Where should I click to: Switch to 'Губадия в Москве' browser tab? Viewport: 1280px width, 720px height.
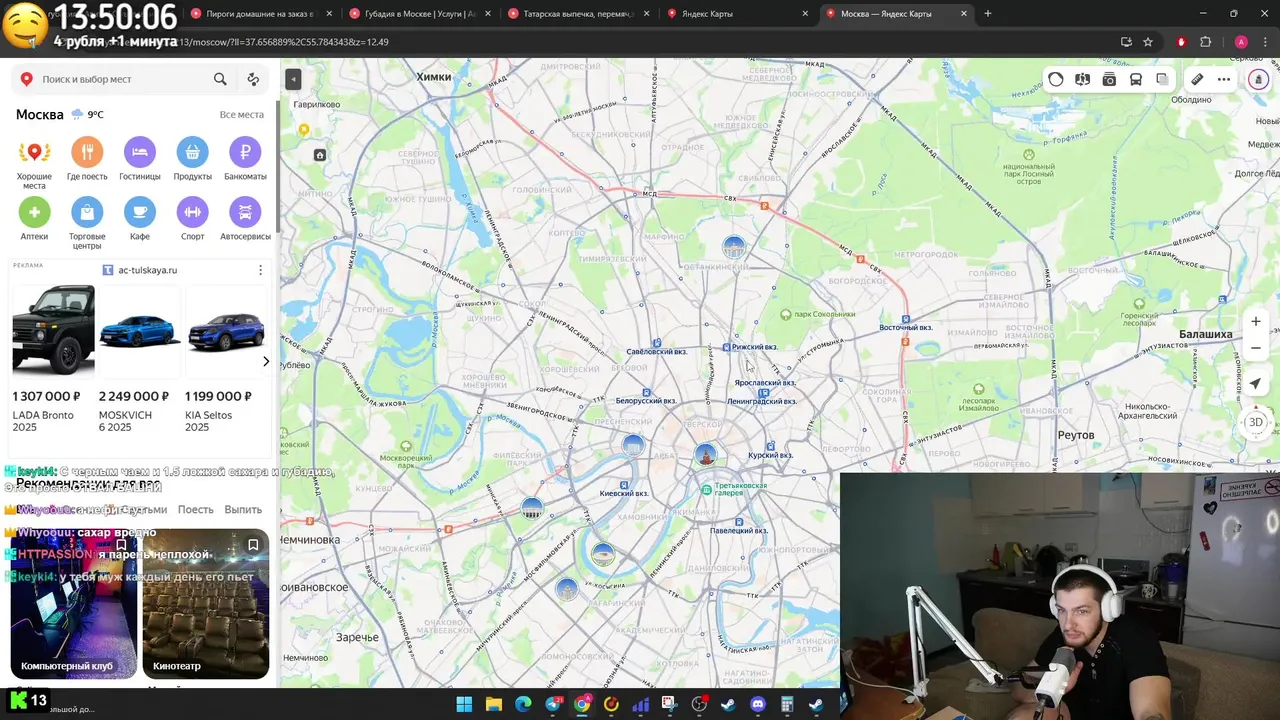418,14
